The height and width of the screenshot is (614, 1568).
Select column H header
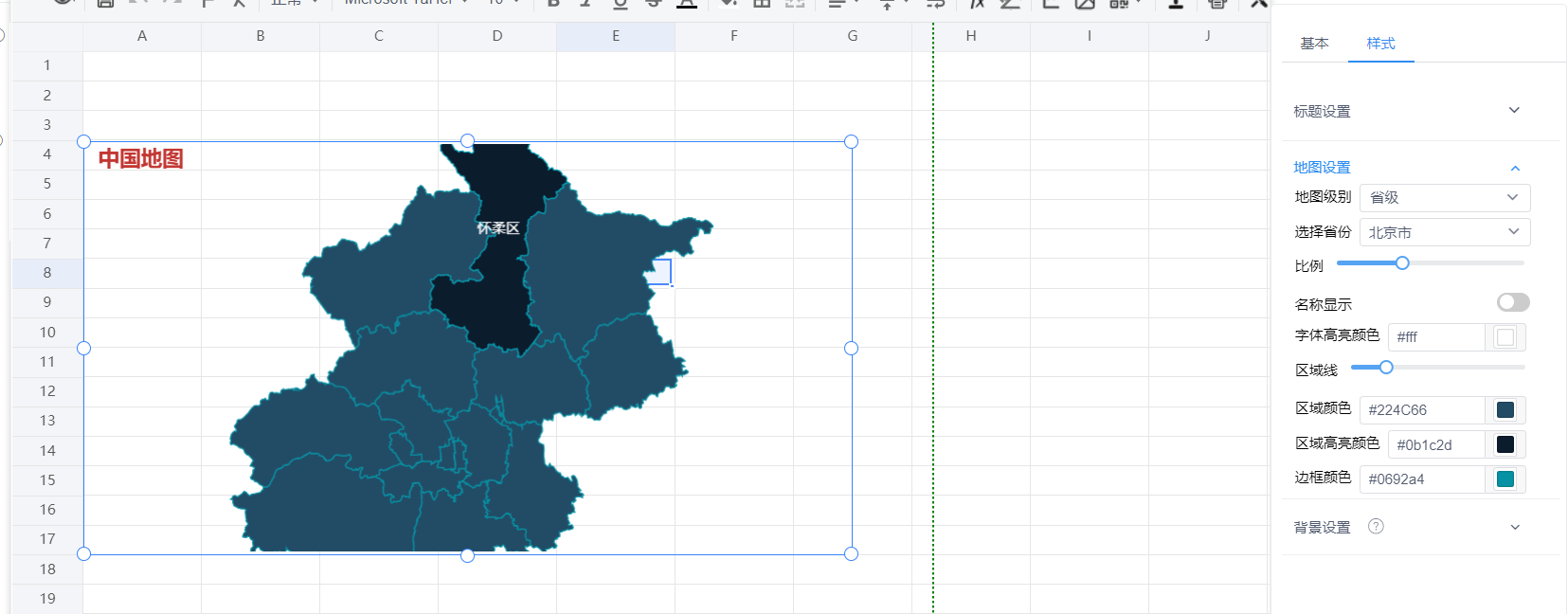coord(971,36)
